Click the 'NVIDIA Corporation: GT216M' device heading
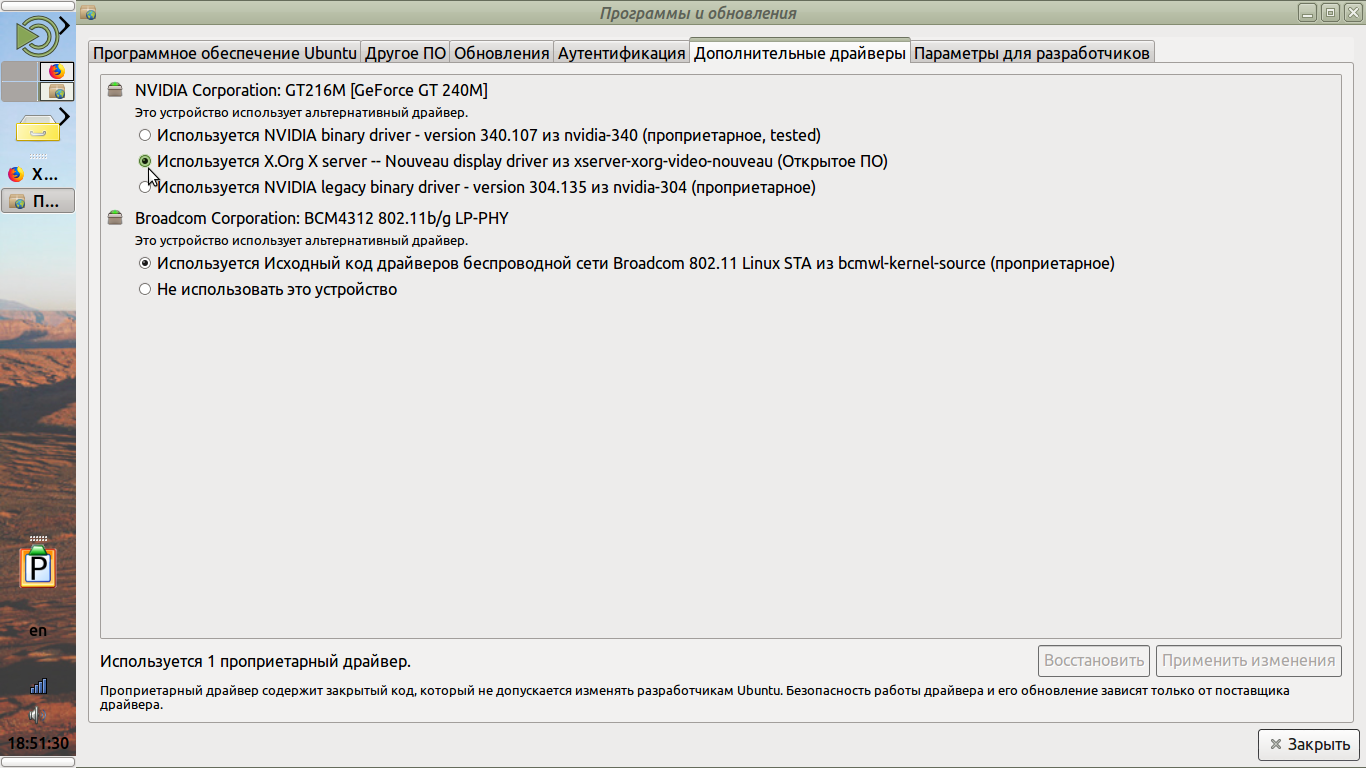 click(311, 90)
